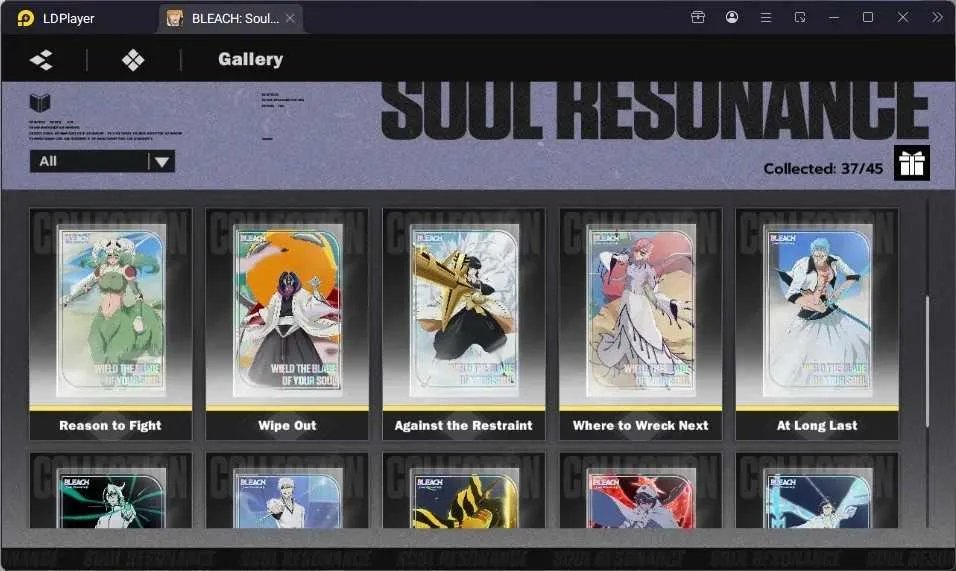The width and height of the screenshot is (956, 571).
Task: Select the Against the Restraint label
Action: coord(463,425)
